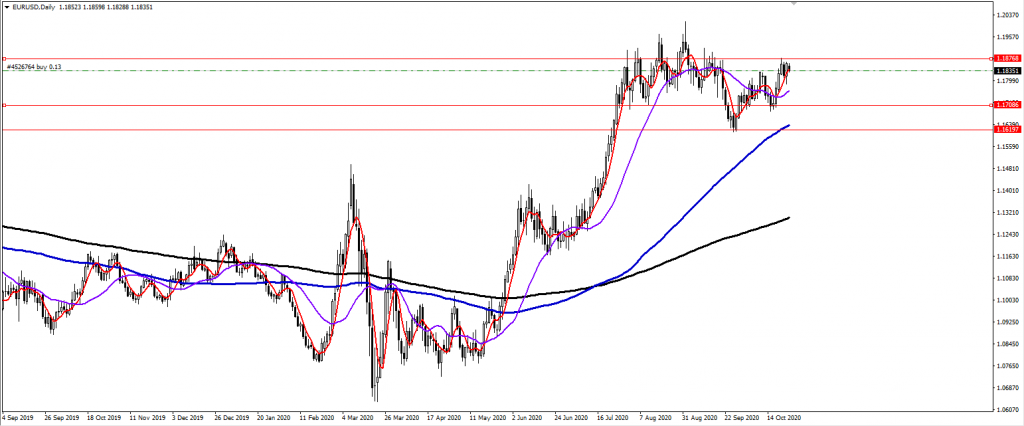The width and height of the screenshot is (1024, 426).
Task: Click the black 1.18351 current price tag
Action: pyautogui.click(x=1008, y=71)
